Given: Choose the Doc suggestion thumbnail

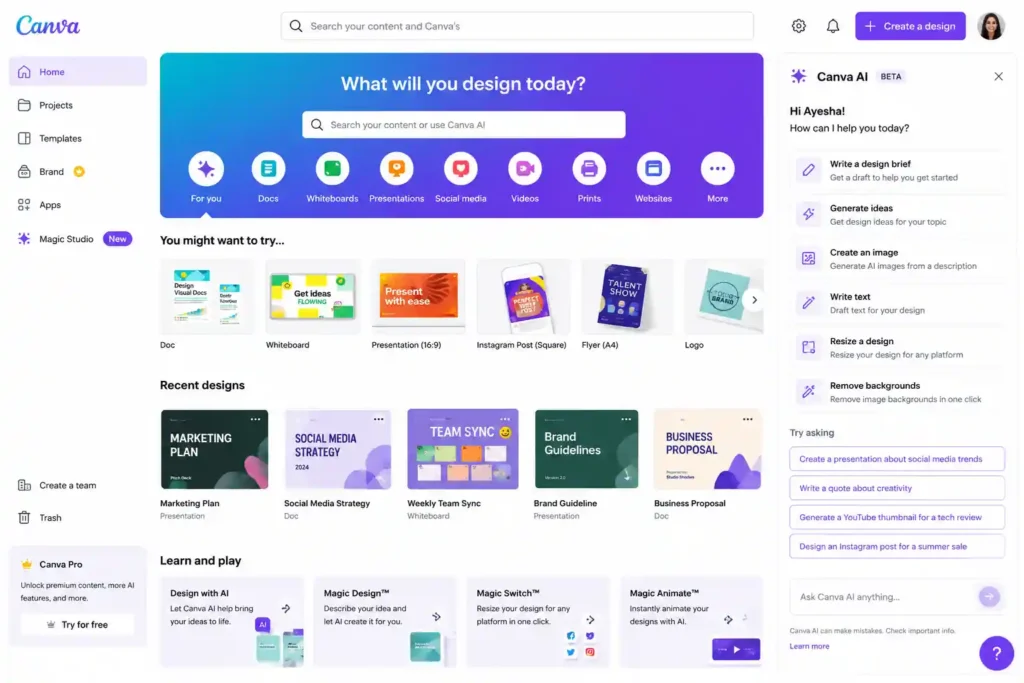Looking at the screenshot, I should click(x=207, y=297).
